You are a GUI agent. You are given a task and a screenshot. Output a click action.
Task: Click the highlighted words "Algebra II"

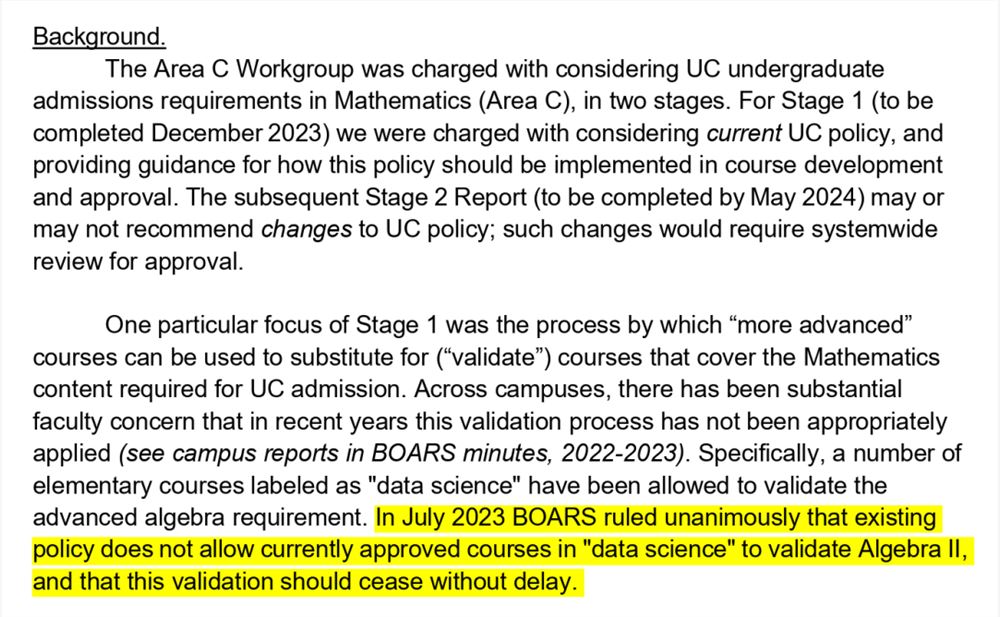910,549
